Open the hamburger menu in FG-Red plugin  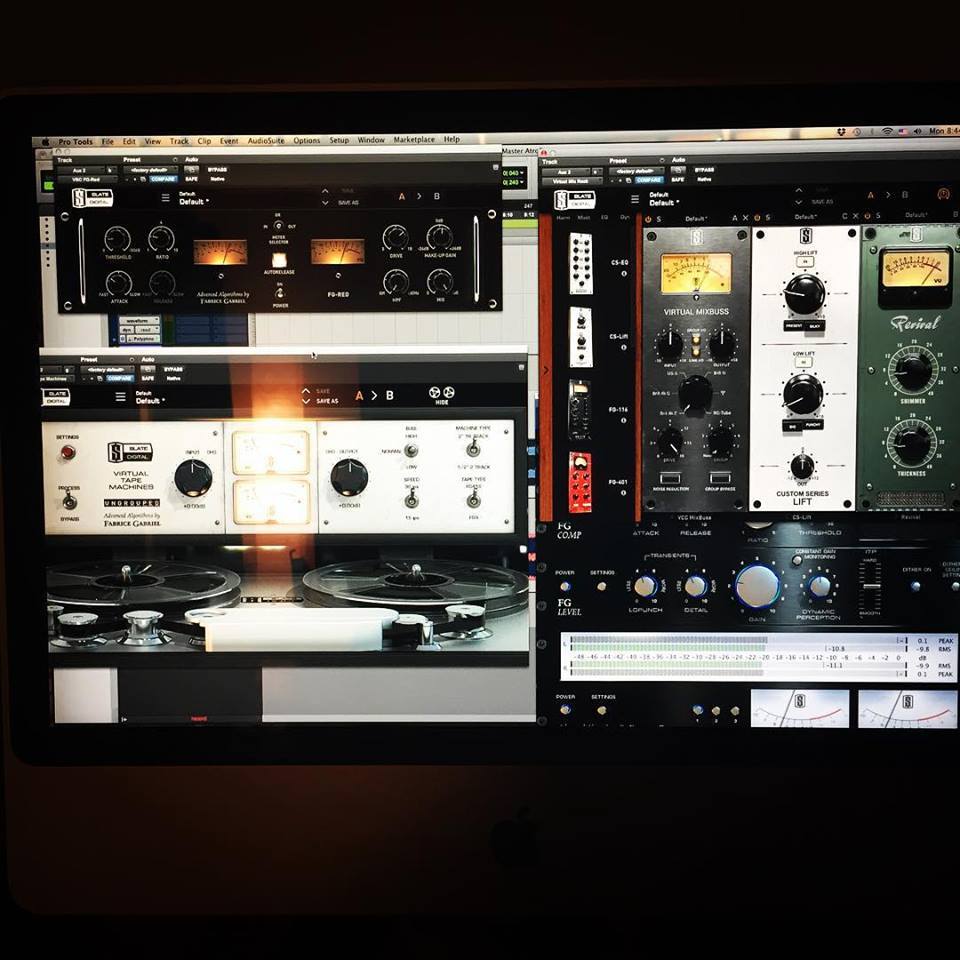(165, 198)
